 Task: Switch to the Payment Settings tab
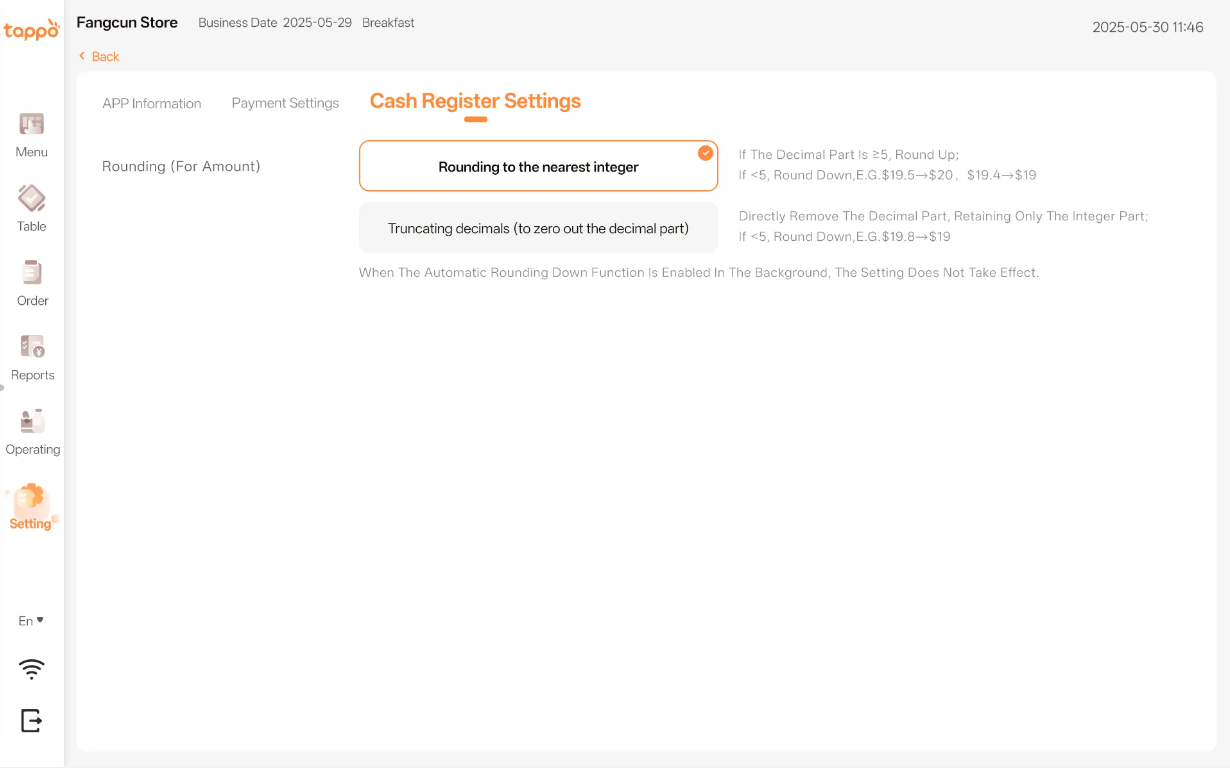285,103
